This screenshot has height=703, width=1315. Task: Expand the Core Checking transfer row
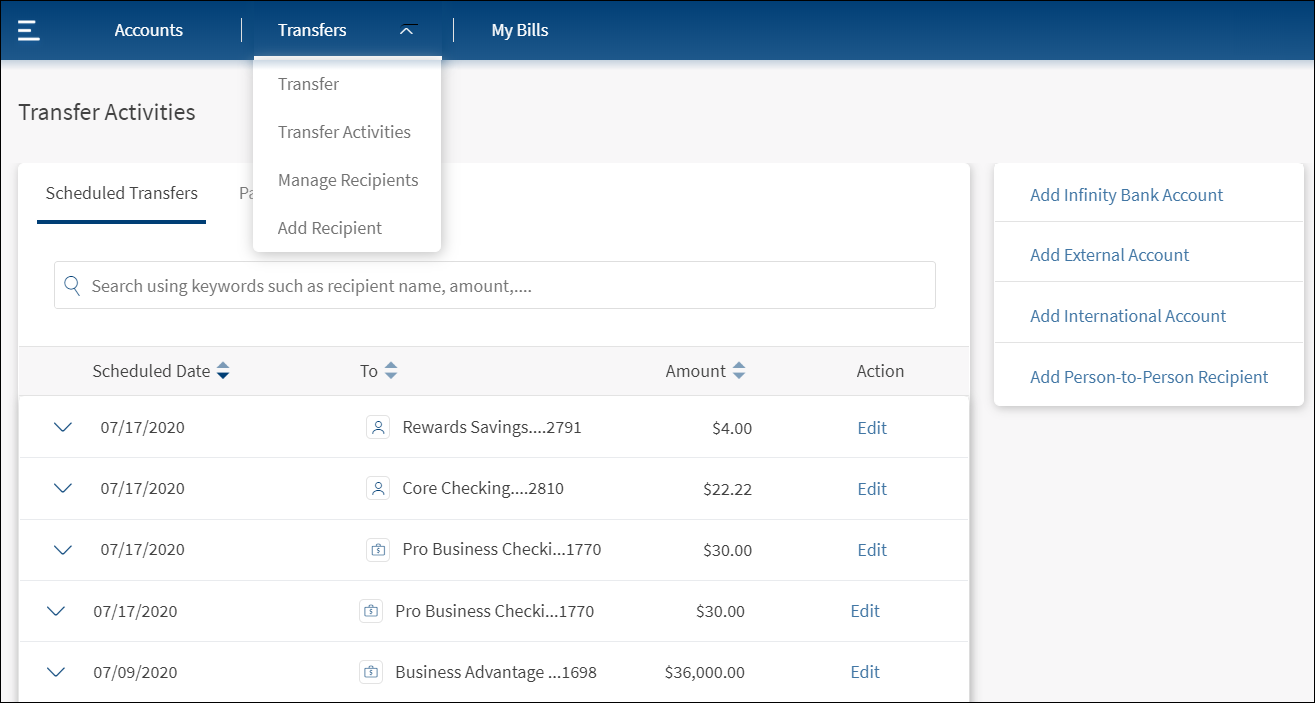tap(63, 489)
